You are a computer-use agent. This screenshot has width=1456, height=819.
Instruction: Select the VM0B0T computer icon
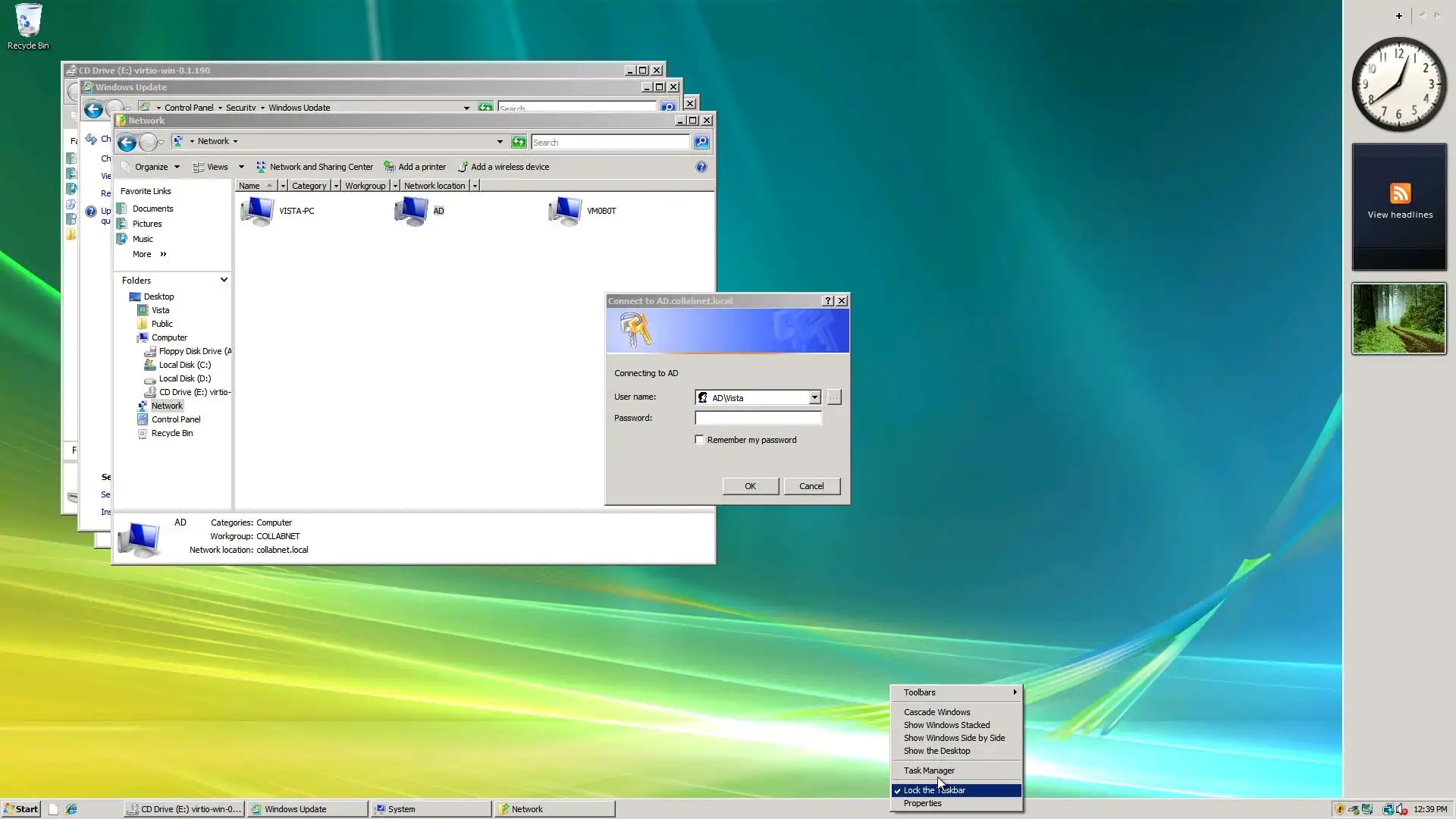pos(565,211)
